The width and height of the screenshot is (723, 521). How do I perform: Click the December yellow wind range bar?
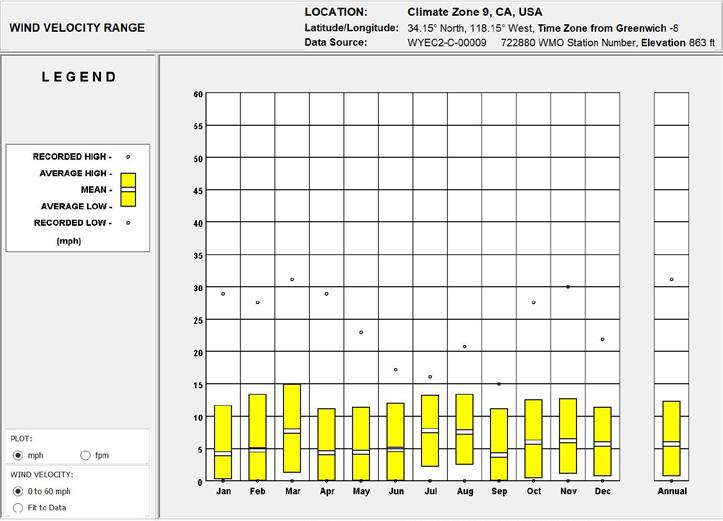click(x=602, y=441)
